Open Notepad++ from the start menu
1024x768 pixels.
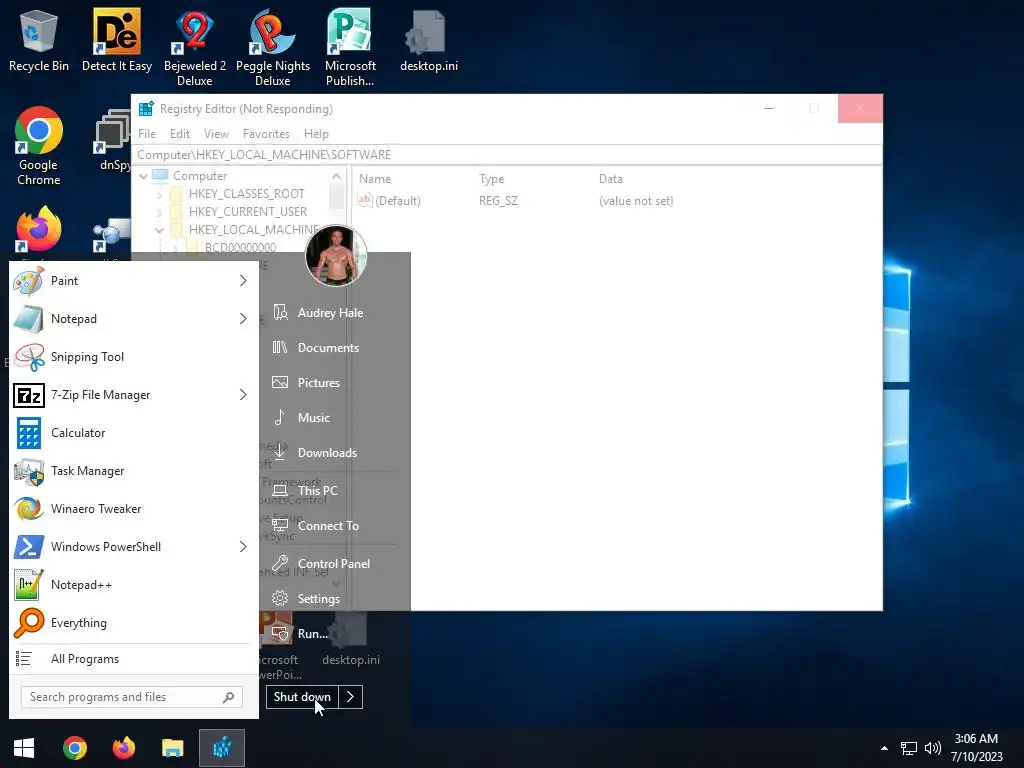pyautogui.click(x=131, y=584)
